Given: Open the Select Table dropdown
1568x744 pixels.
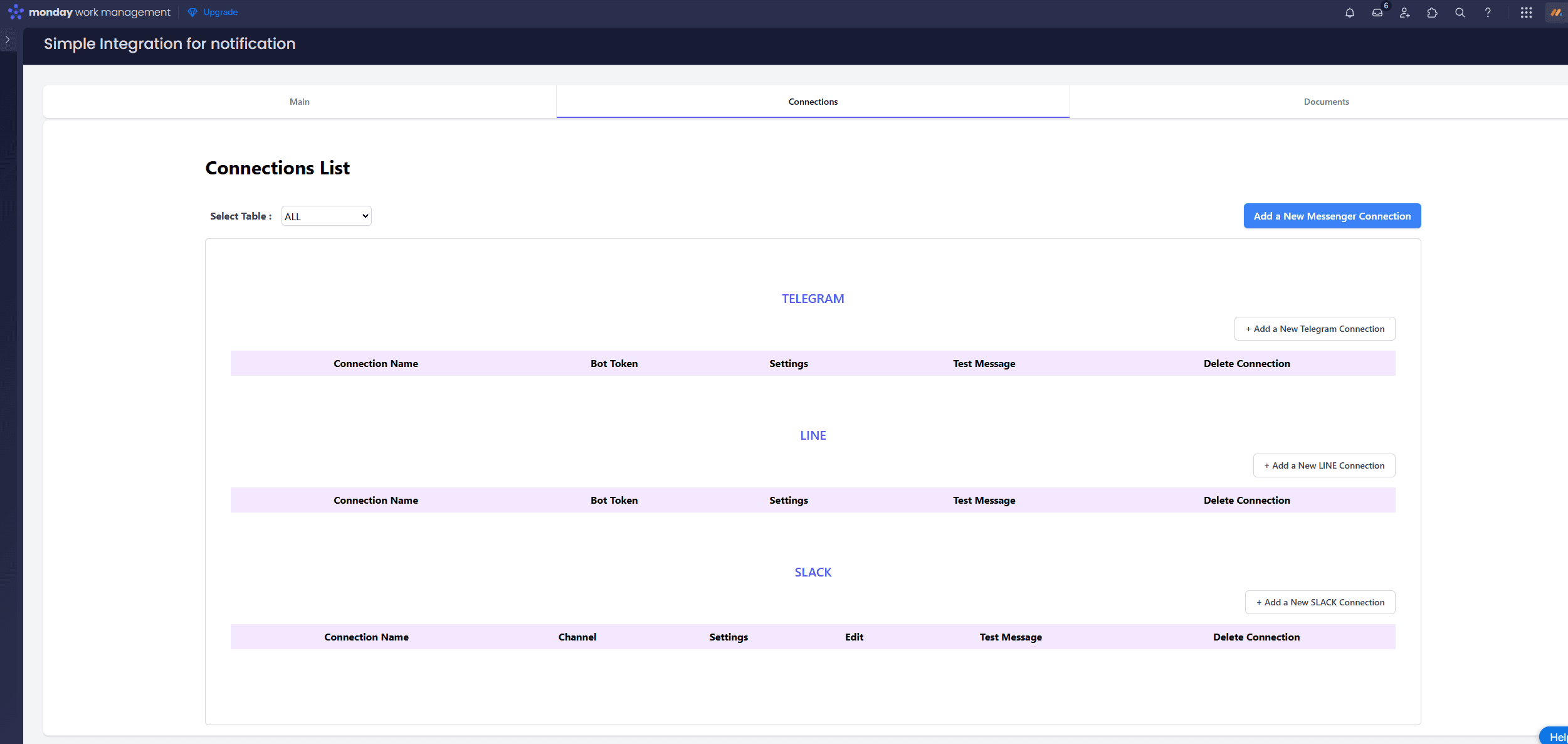Looking at the screenshot, I should tap(326, 216).
